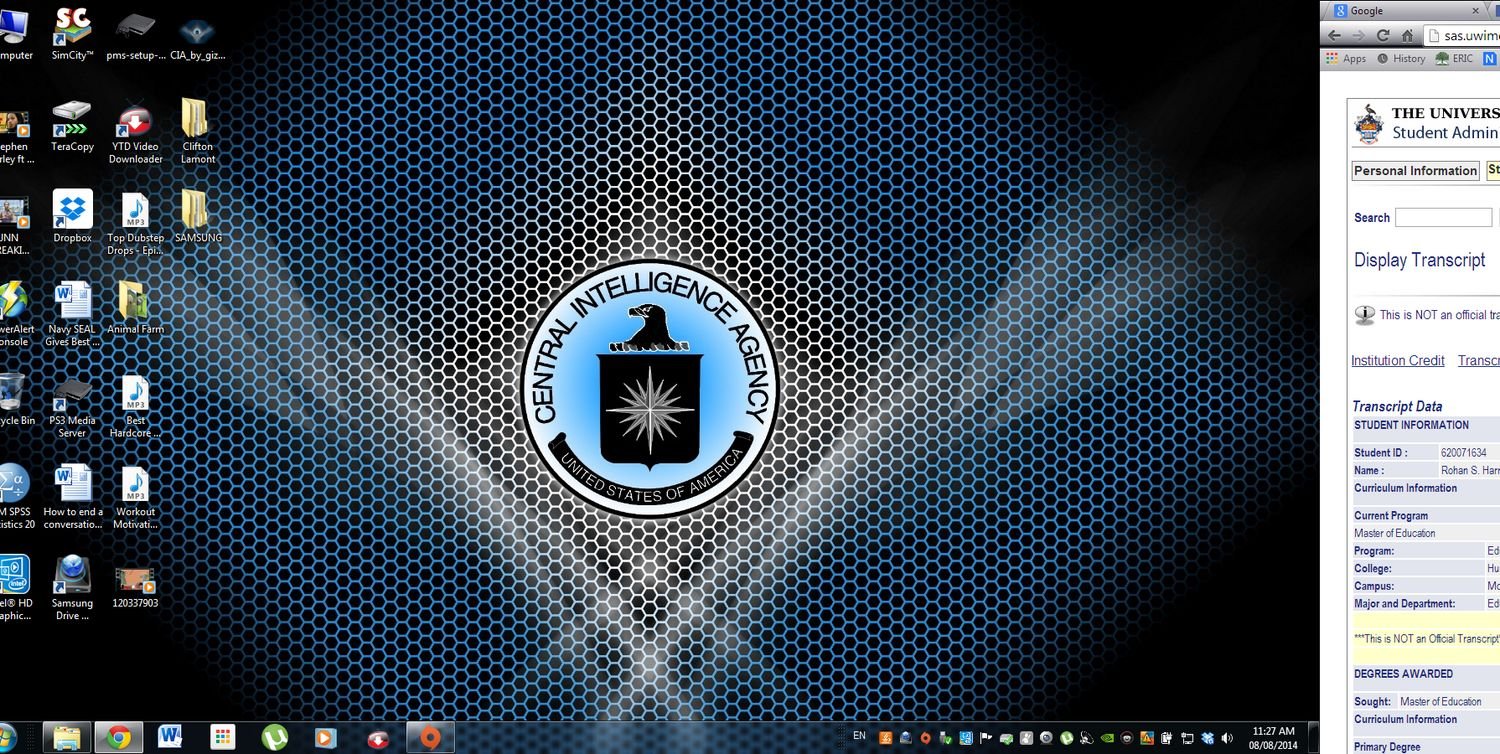Screen dimensions: 1500x754
Task: Switch to the Personal Information tab
Action: [x=1415, y=171]
